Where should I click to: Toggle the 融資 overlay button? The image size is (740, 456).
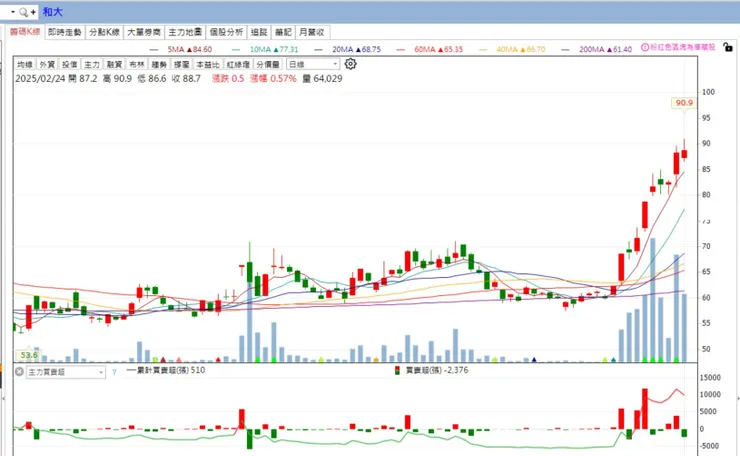(114, 64)
